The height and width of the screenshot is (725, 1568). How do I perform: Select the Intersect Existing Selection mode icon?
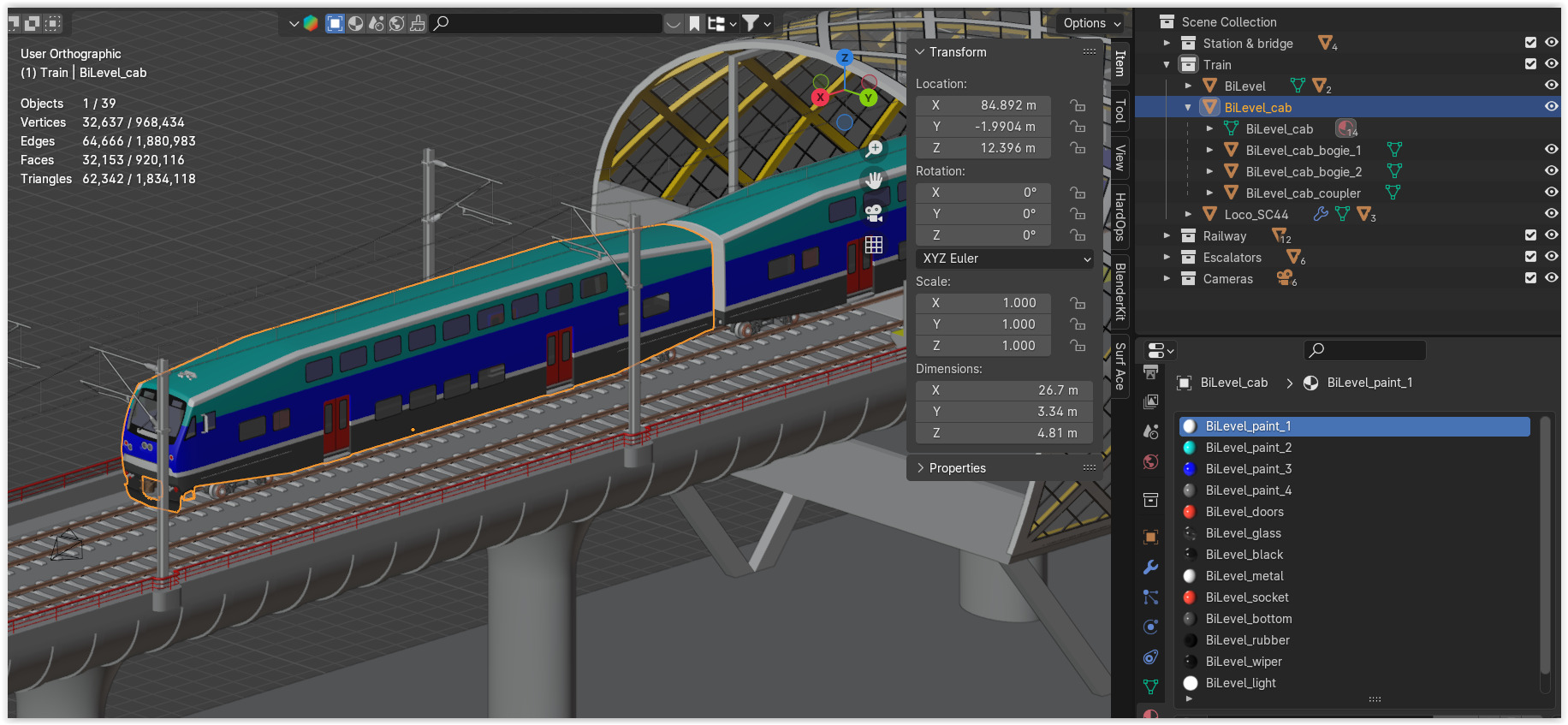click(x=53, y=23)
